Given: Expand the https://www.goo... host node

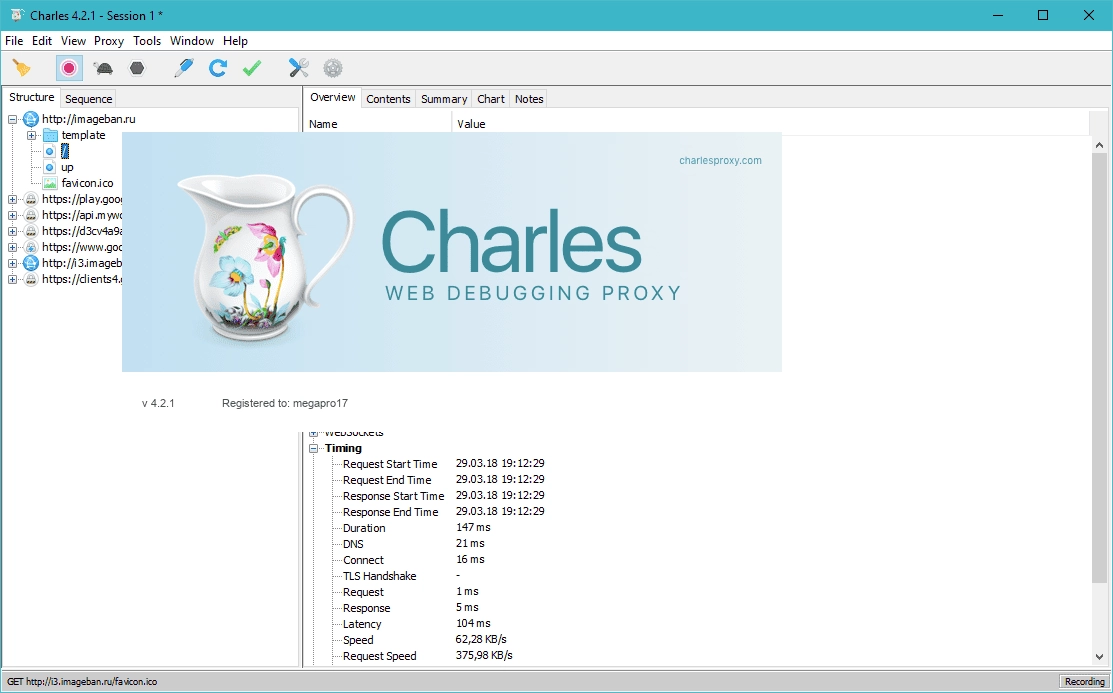Looking at the screenshot, I should 12,247.
